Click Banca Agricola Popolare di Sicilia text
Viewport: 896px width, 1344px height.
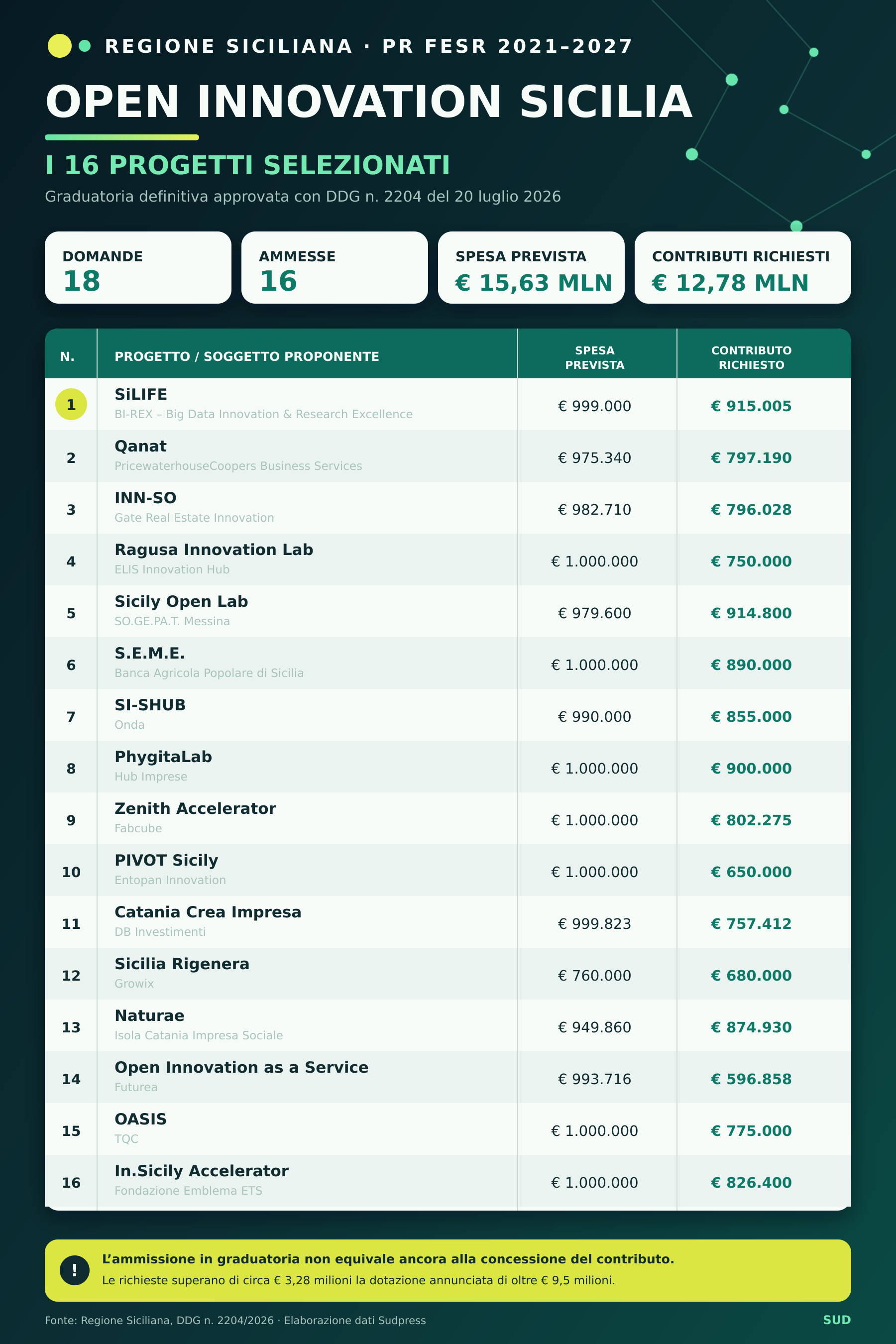click(x=209, y=673)
